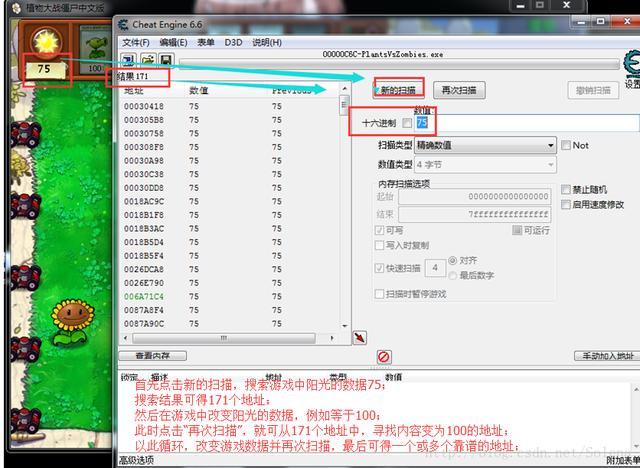The height and width of the screenshot is (468, 640).
Task: Open the 文件(F) menu
Action: click(135, 43)
